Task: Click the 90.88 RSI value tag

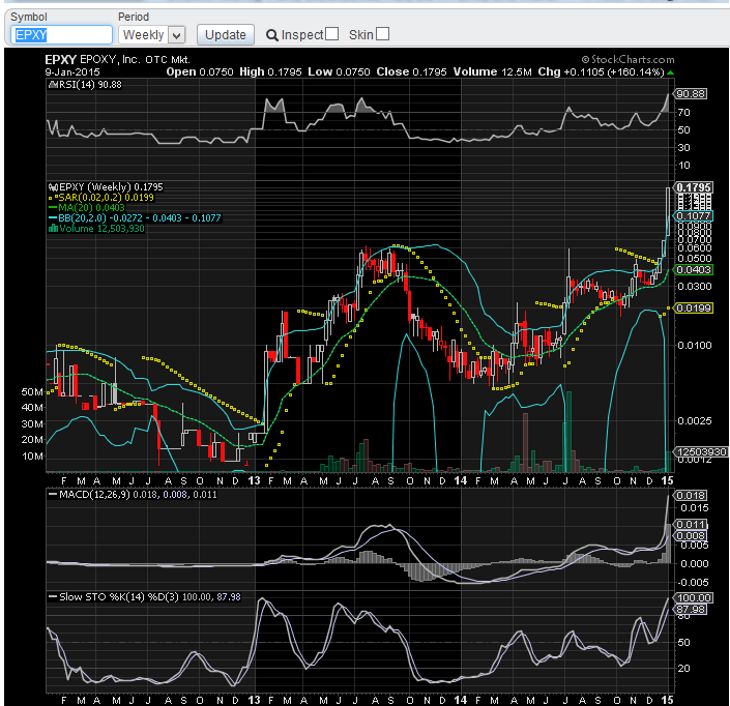Action: point(691,94)
